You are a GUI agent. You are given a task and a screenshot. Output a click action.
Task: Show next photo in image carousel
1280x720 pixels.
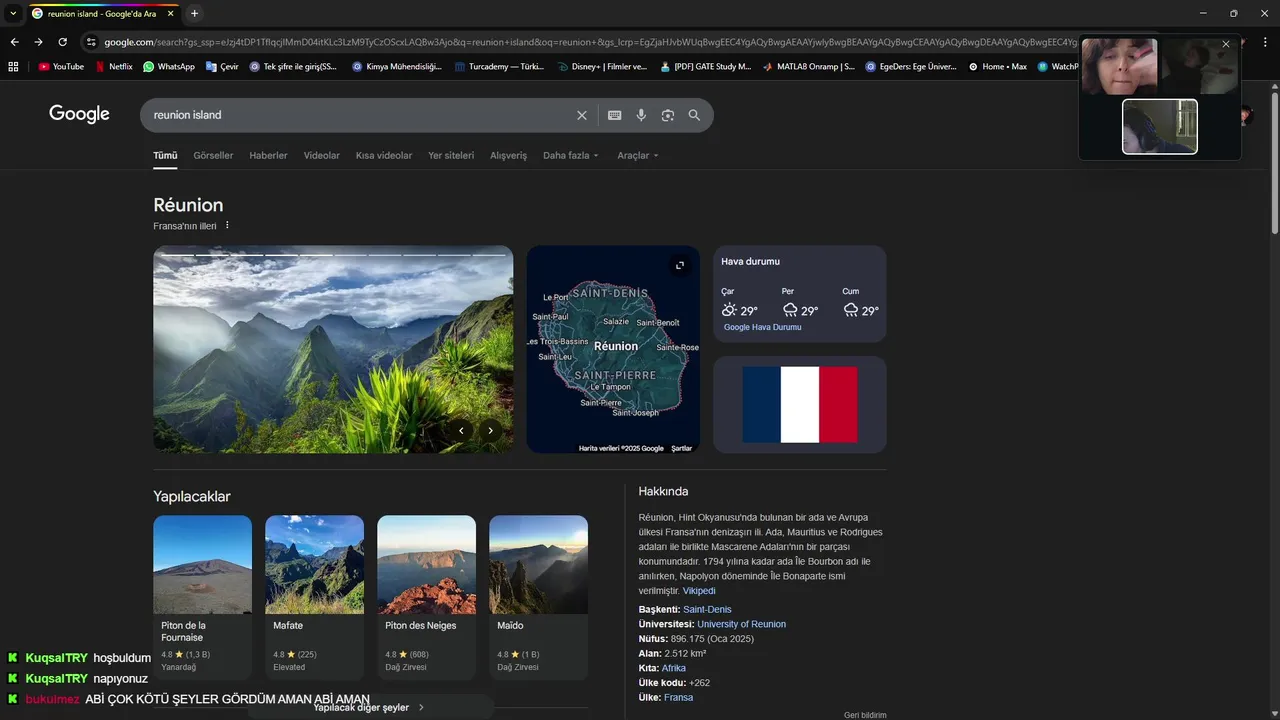point(490,430)
